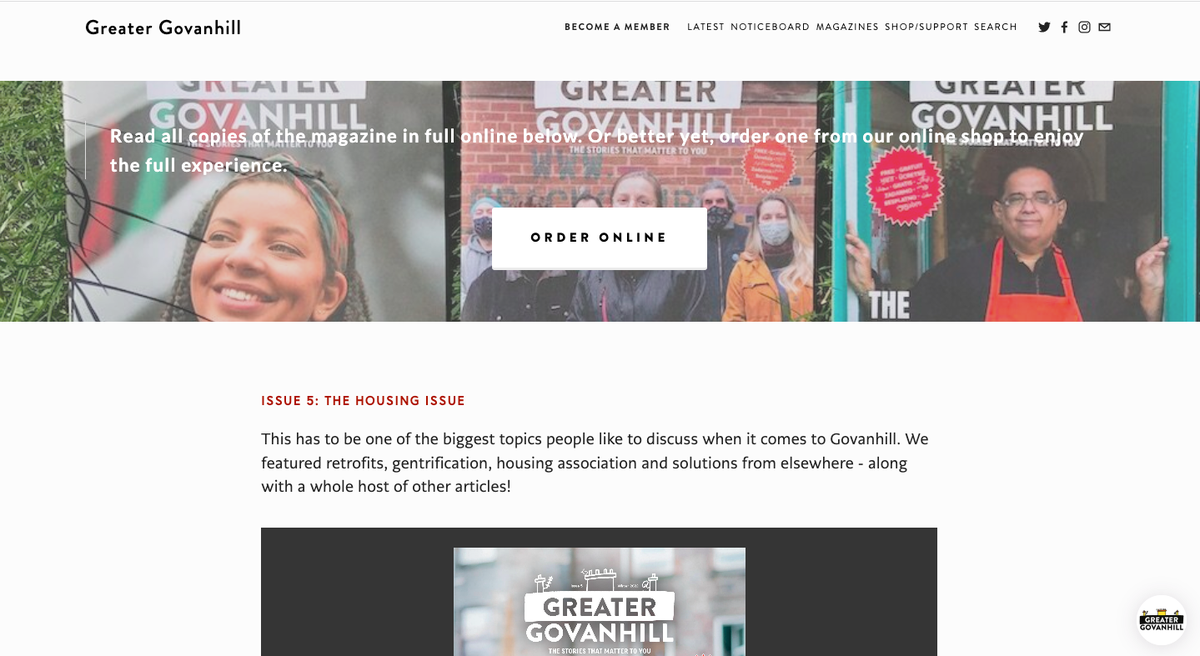Screen dimensions: 1200x656
Task: Open Shop/Support from the navigation
Action: click(926, 27)
